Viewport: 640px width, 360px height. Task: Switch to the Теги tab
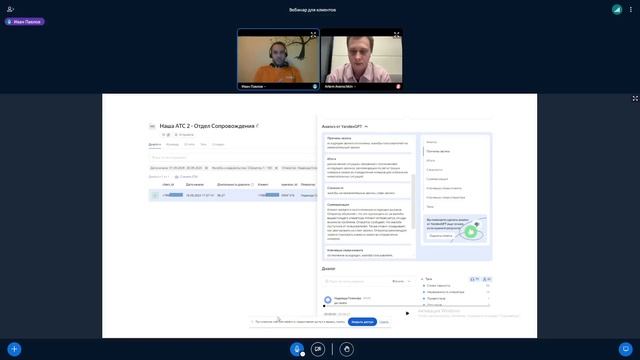click(203, 144)
